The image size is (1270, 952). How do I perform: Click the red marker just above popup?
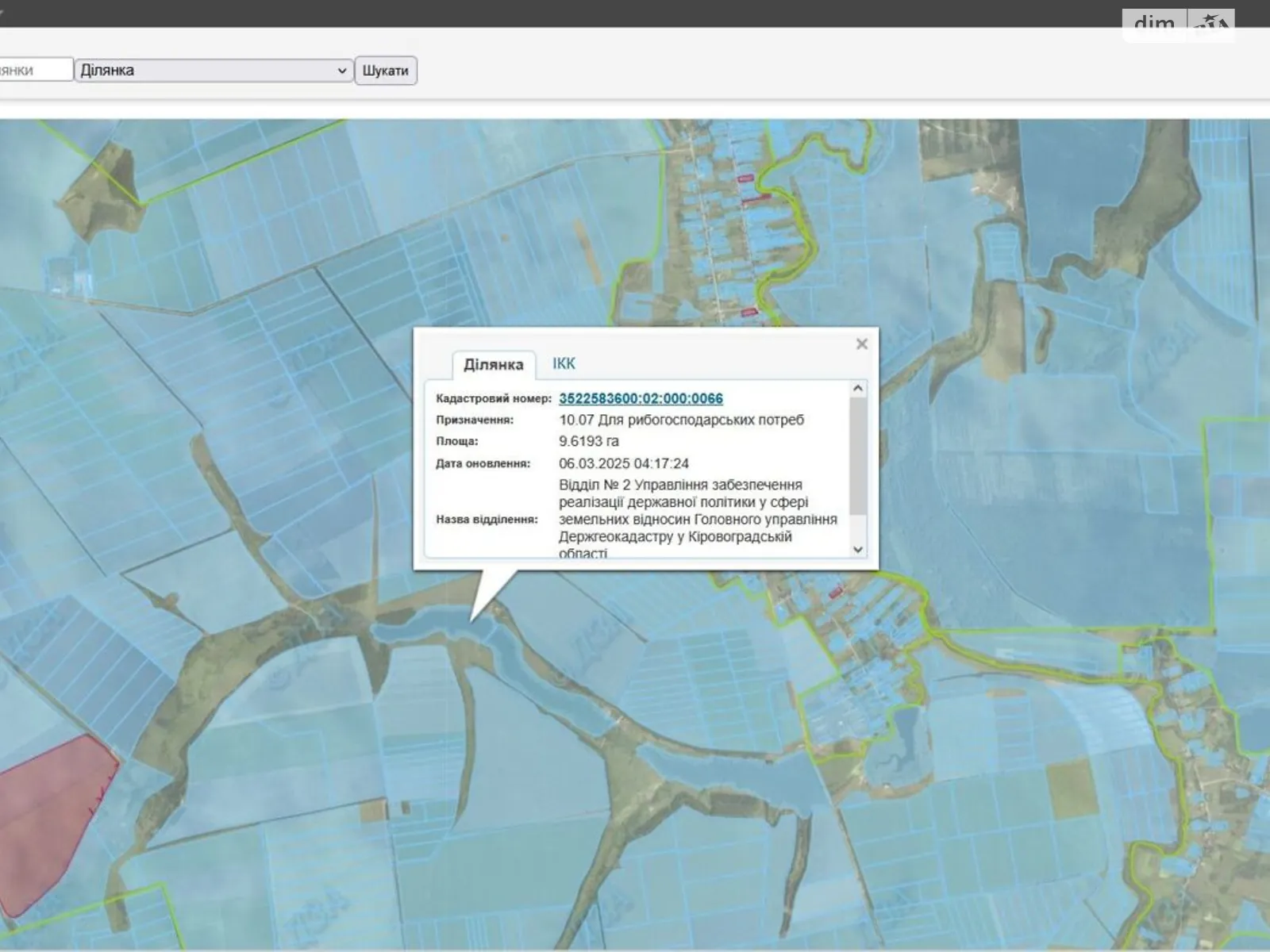pos(749,313)
